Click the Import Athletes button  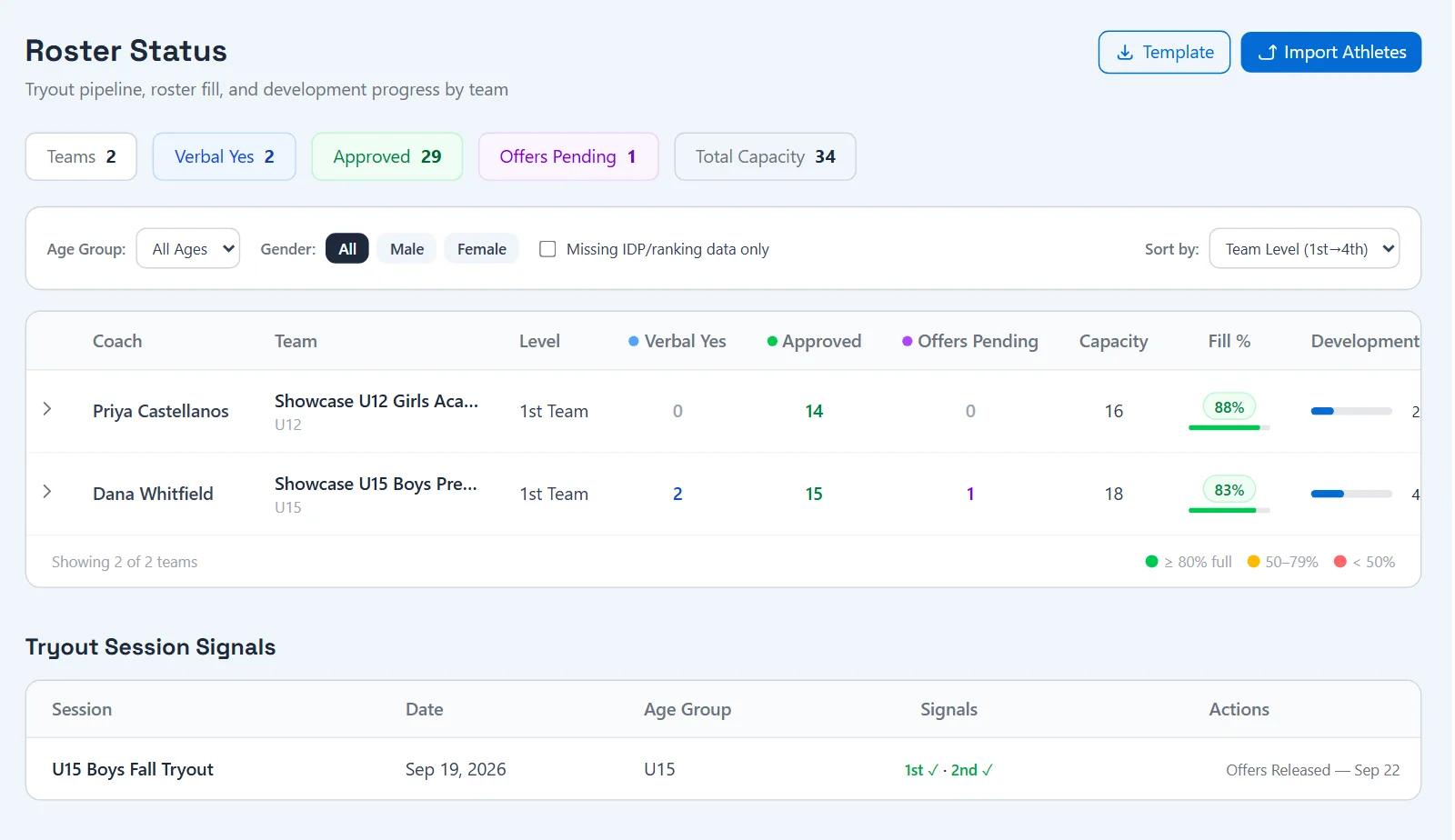click(x=1331, y=52)
